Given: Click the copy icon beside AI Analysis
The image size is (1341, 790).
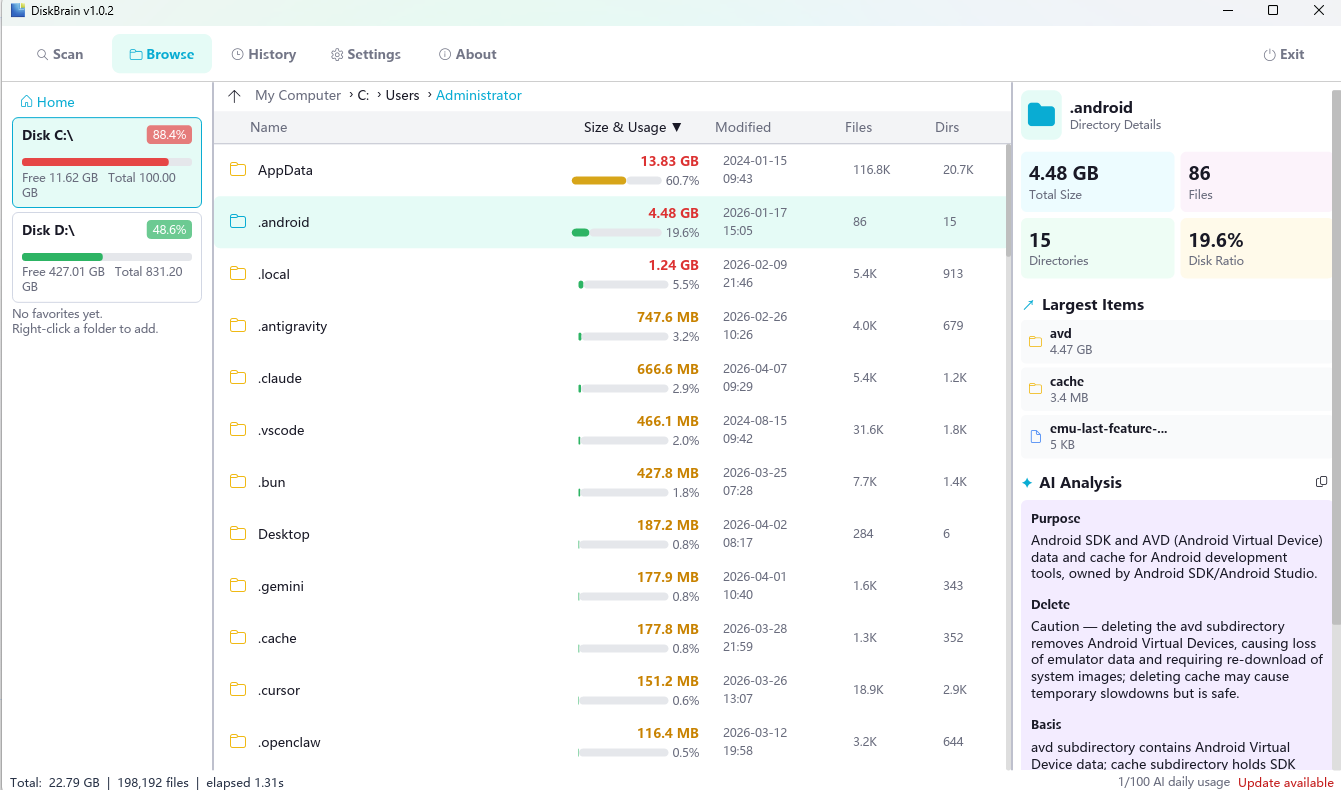Looking at the screenshot, I should click(x=1322, y=482).
